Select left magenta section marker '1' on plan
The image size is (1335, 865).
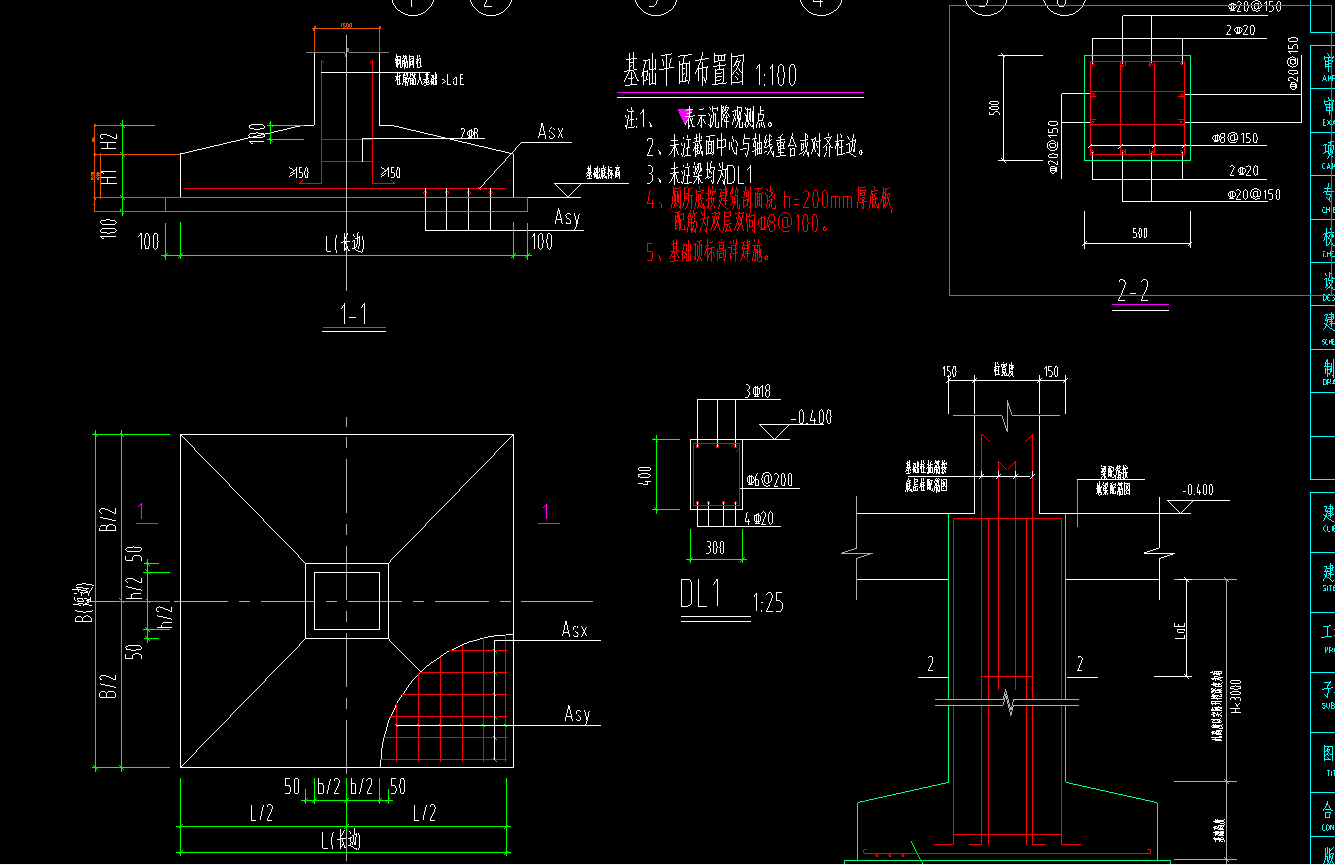[x=141, y=513]
